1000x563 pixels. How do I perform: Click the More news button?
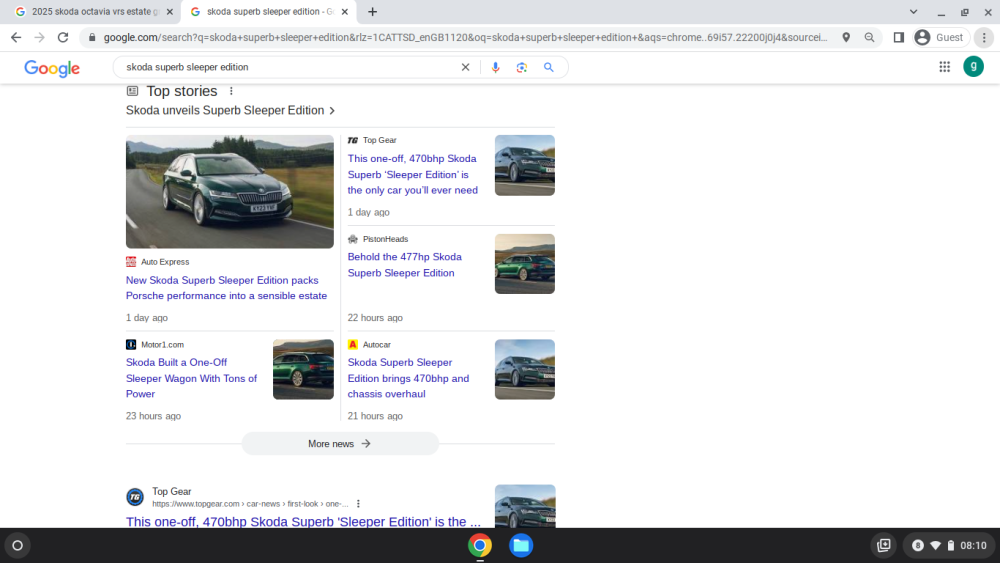pyautogui.click(x=340, y=444)
